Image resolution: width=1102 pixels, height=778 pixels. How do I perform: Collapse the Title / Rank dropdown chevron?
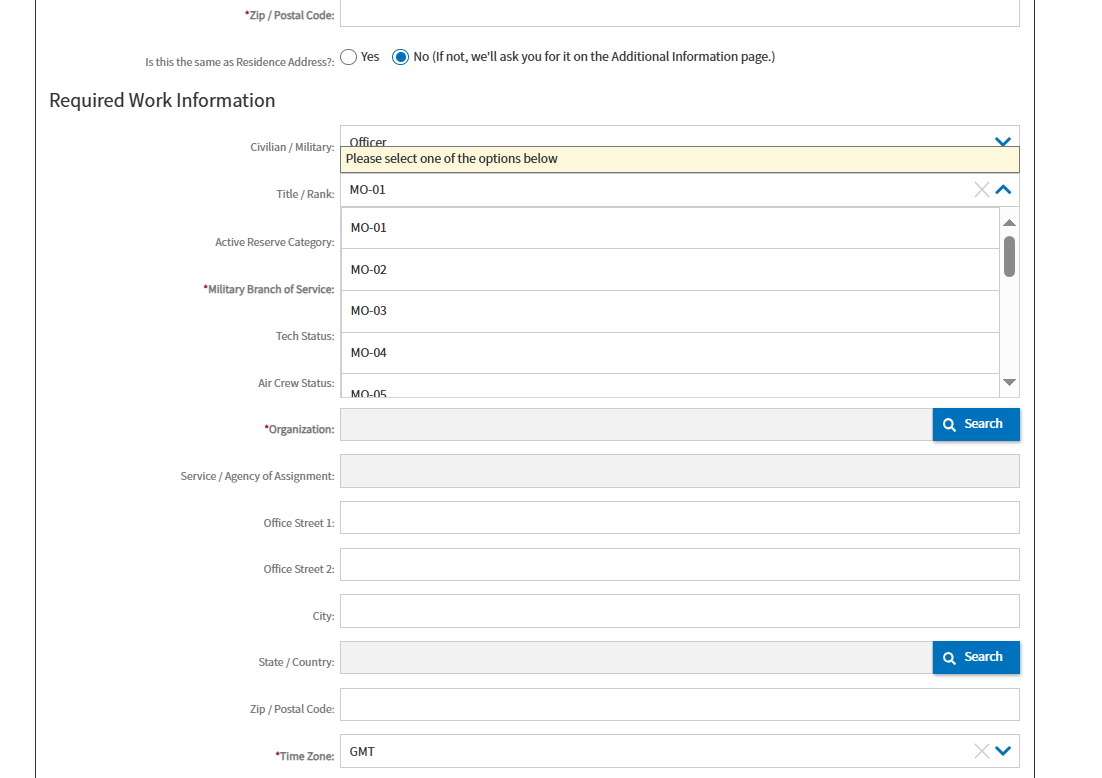pos(1003,190)
